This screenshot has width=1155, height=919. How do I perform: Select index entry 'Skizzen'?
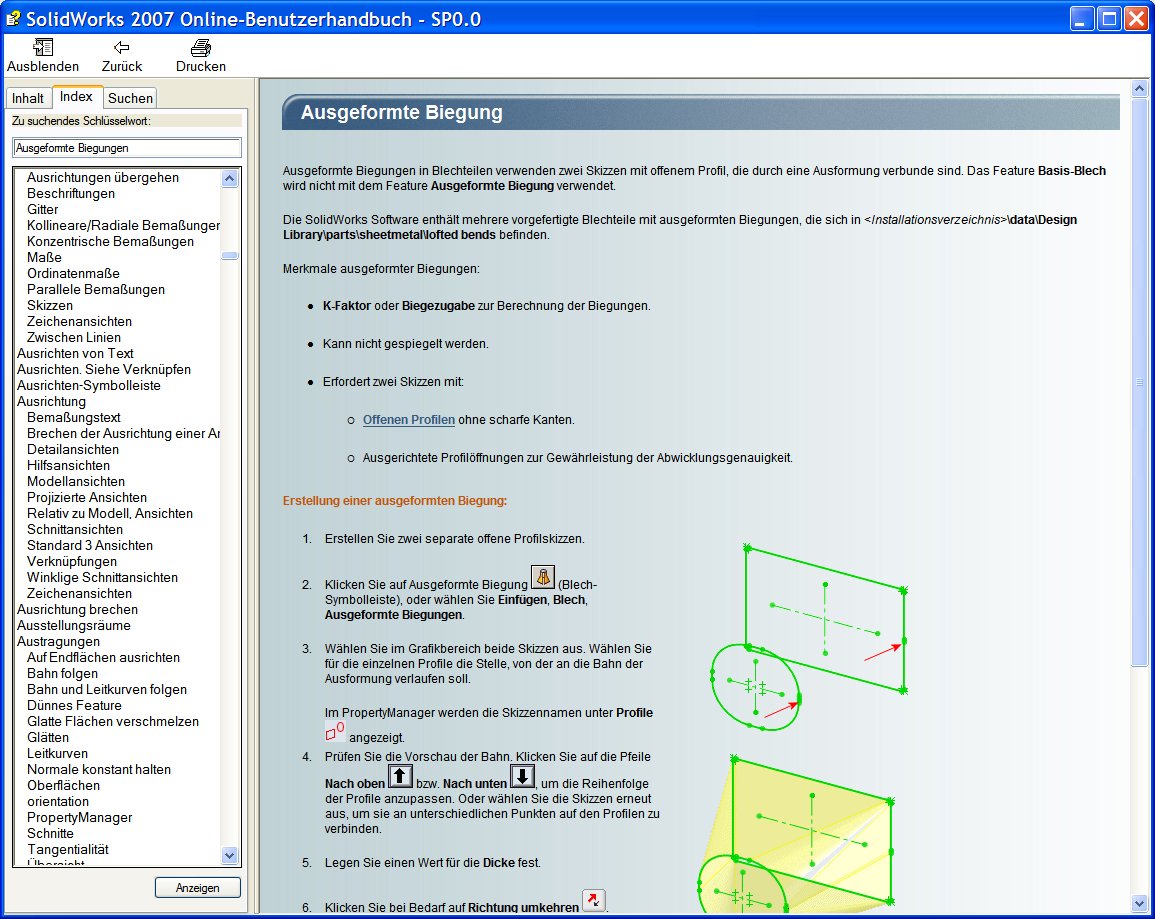coord(50,306)
